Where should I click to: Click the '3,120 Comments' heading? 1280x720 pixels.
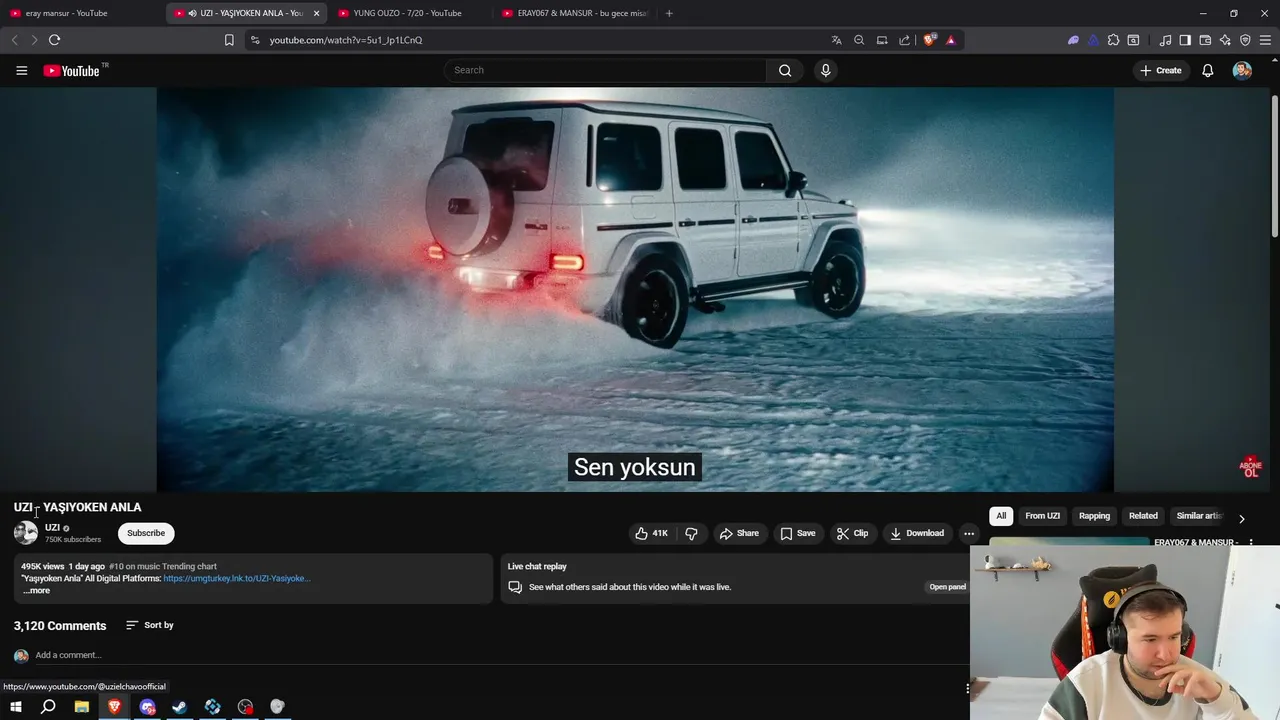click(x=60, y=626)
